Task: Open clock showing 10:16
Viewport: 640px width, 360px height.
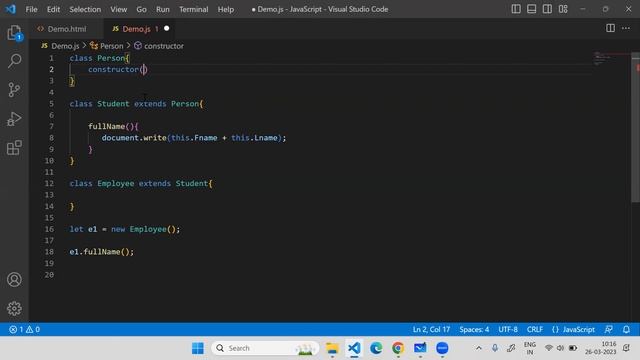Action: tap(600, 348)
